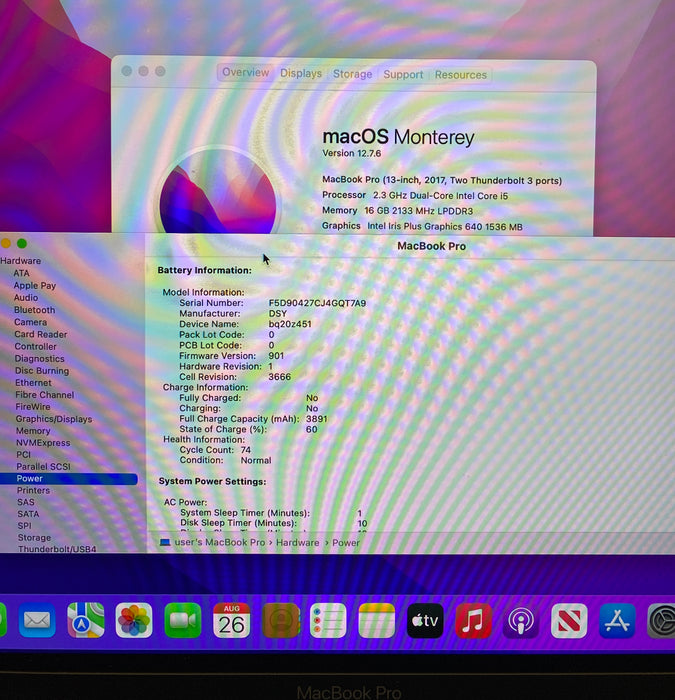
Task: Select Controller in the sidebar
Action: click(x=35, y=346)
